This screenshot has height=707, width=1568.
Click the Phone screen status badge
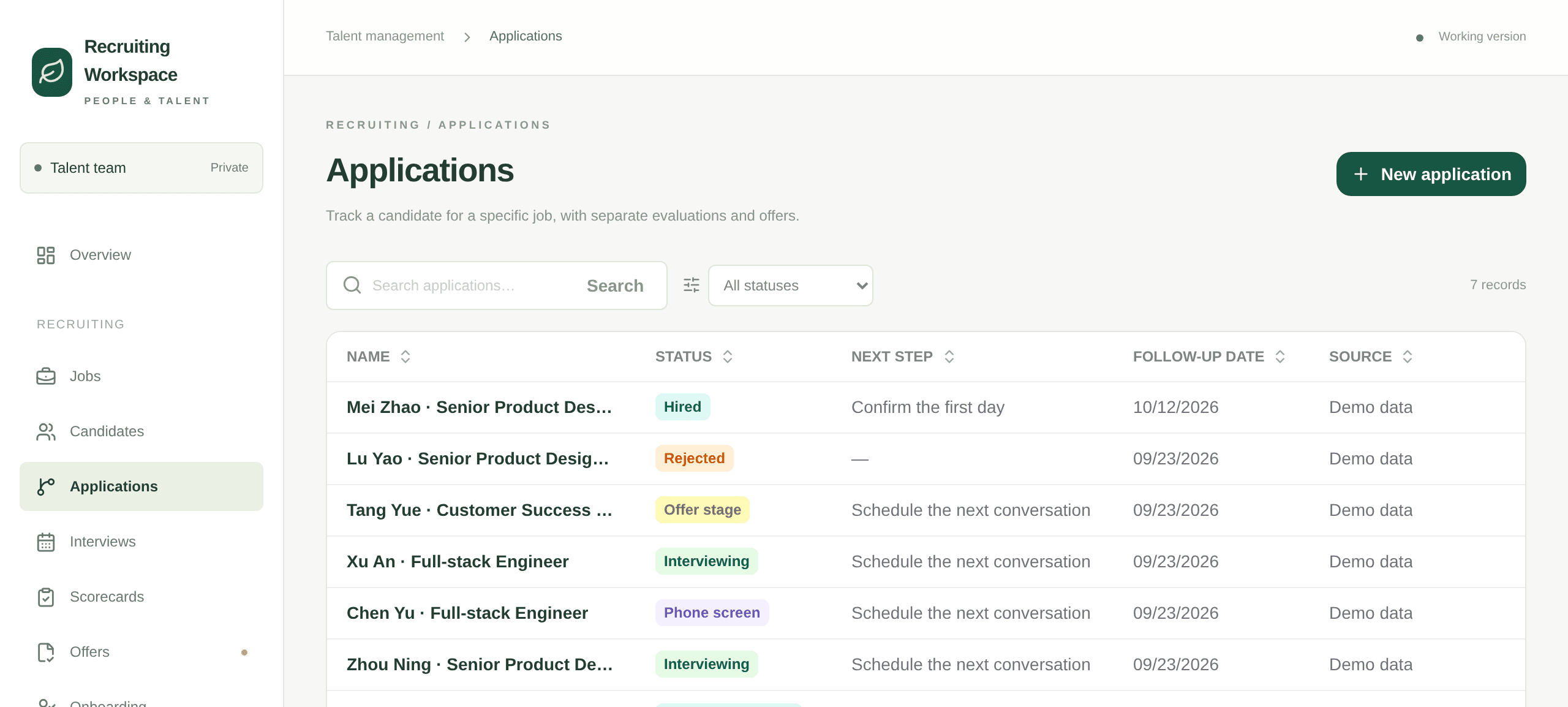[712, 613]
